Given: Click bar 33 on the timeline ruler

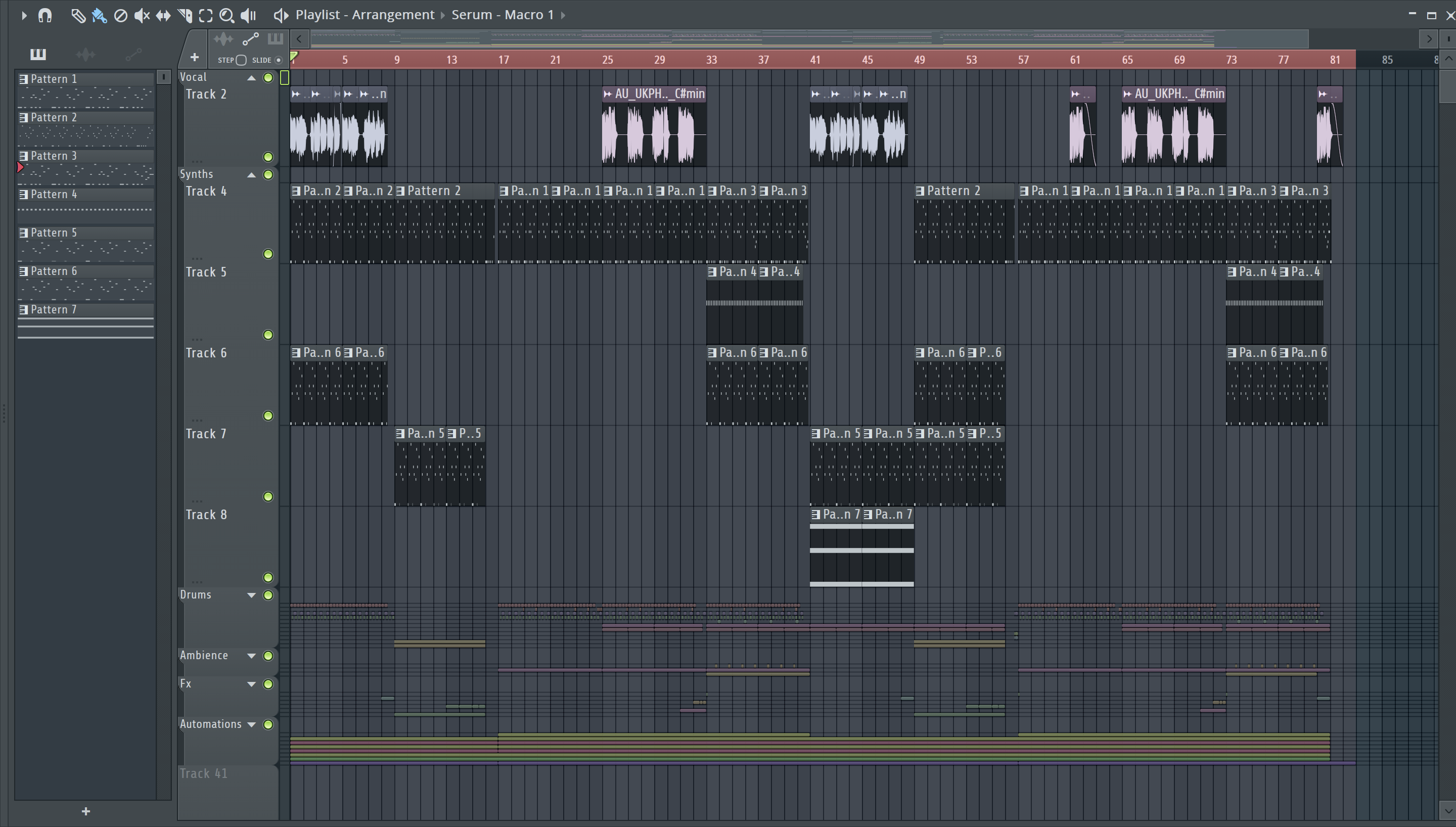Looking at the screenshot, I should point(711,60).
